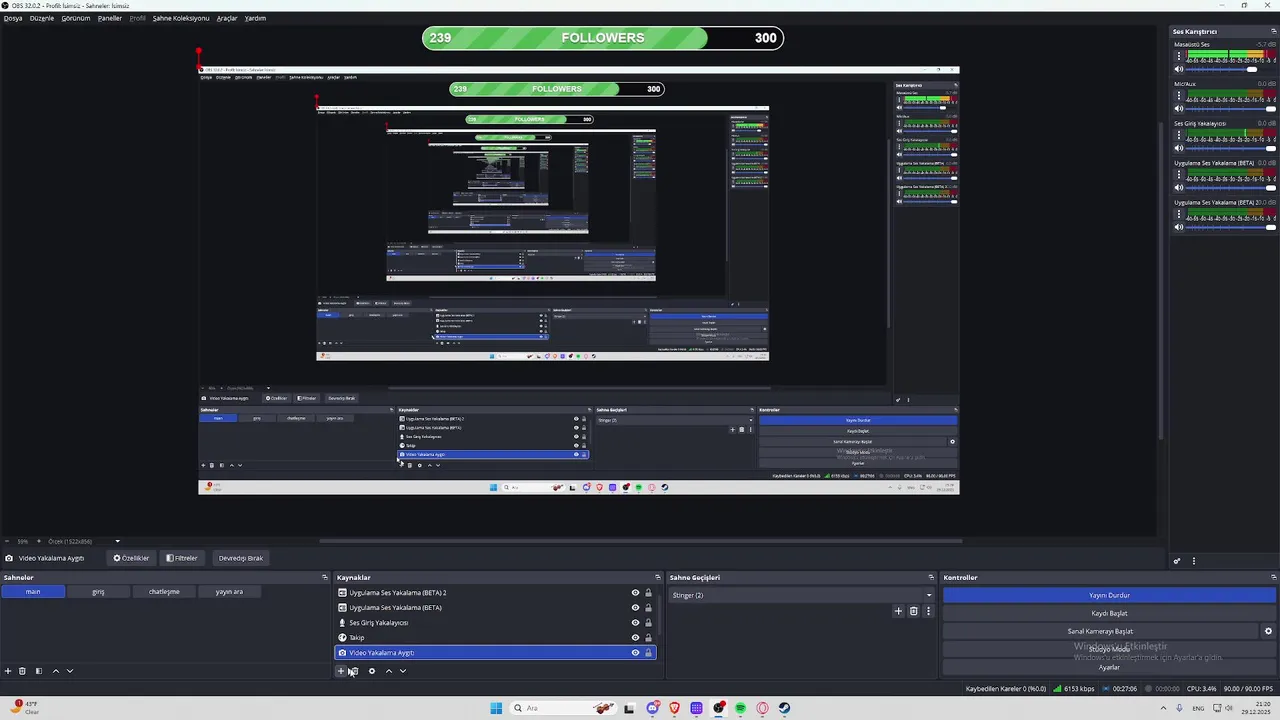Add a scene transition with plus icon
Screen dimensions: 1280x720
point(898,611)
